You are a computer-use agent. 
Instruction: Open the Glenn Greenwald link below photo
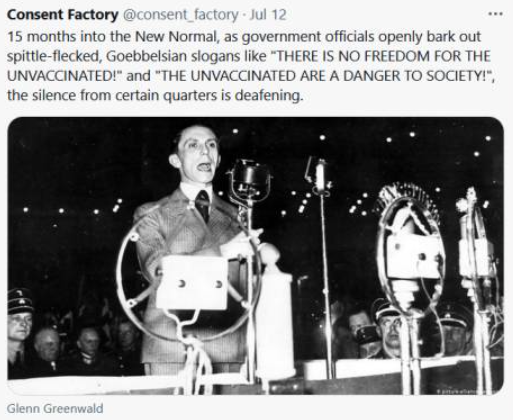(55, 408)
